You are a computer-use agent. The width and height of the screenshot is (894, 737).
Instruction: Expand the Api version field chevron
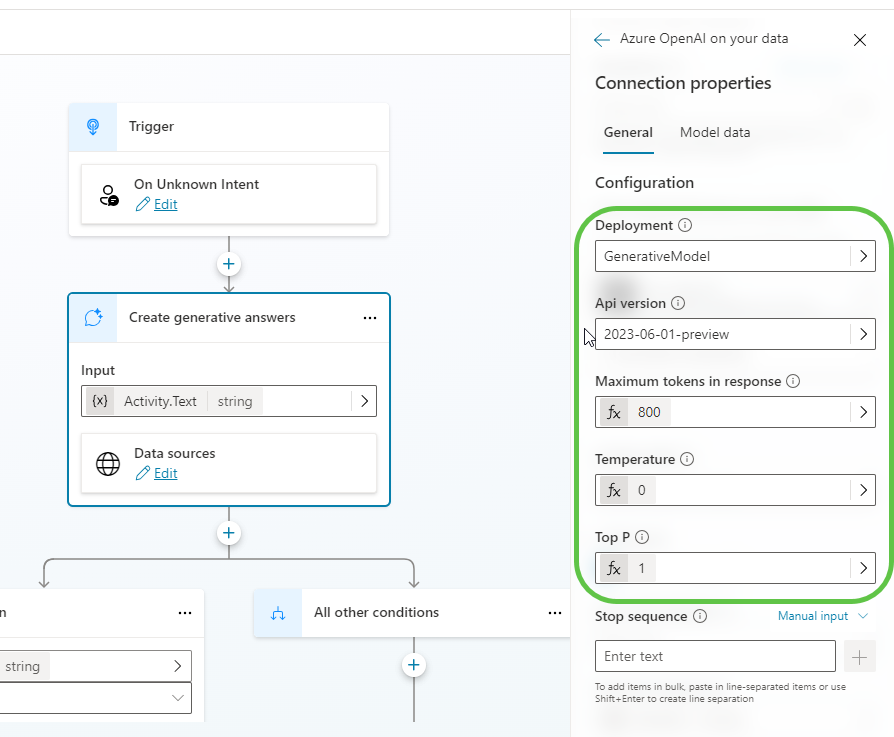(863, 334)
